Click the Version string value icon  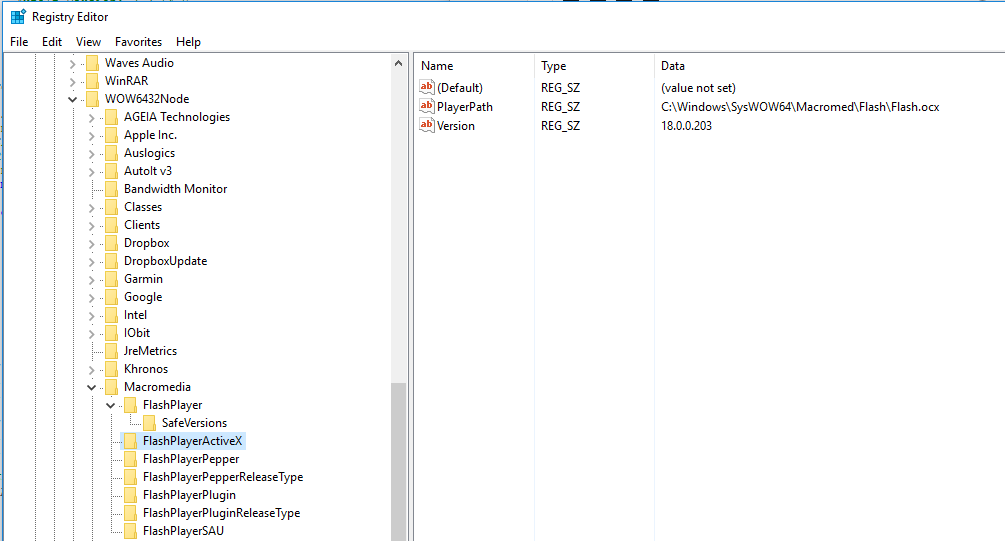[x=427, y=126]
